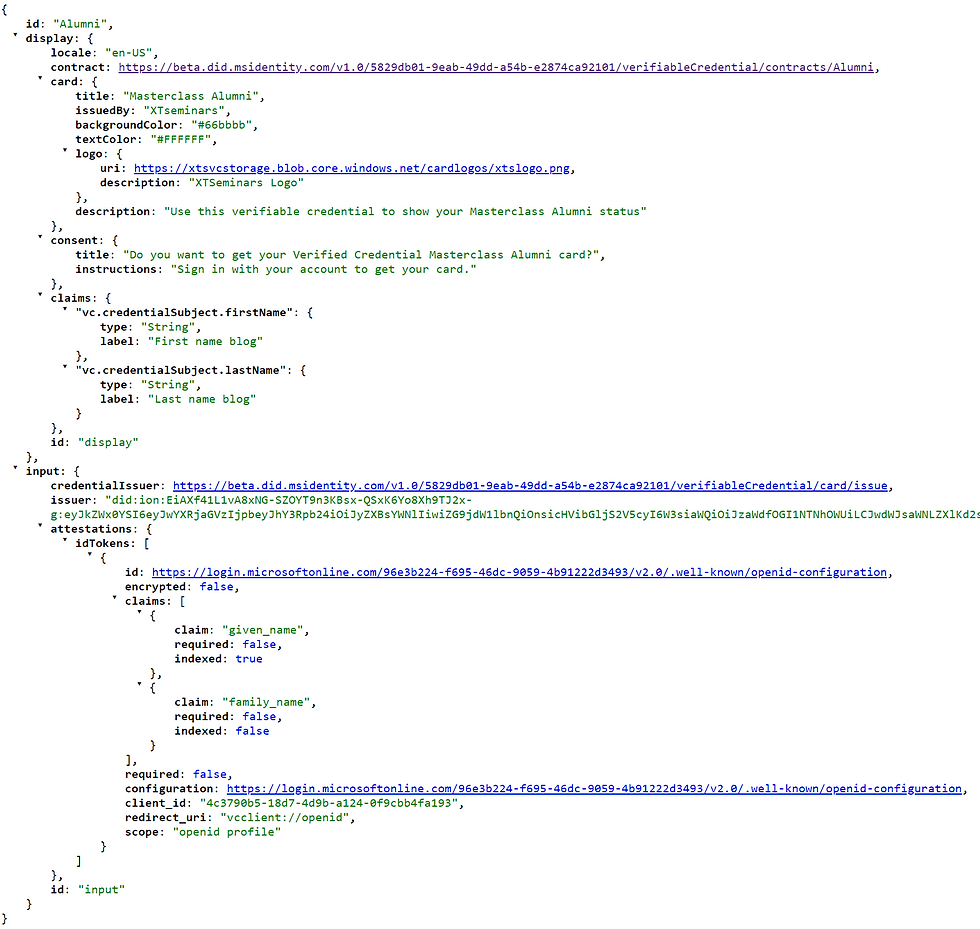
Task: Collapse the top-level display object
Action: coord(16,36)
